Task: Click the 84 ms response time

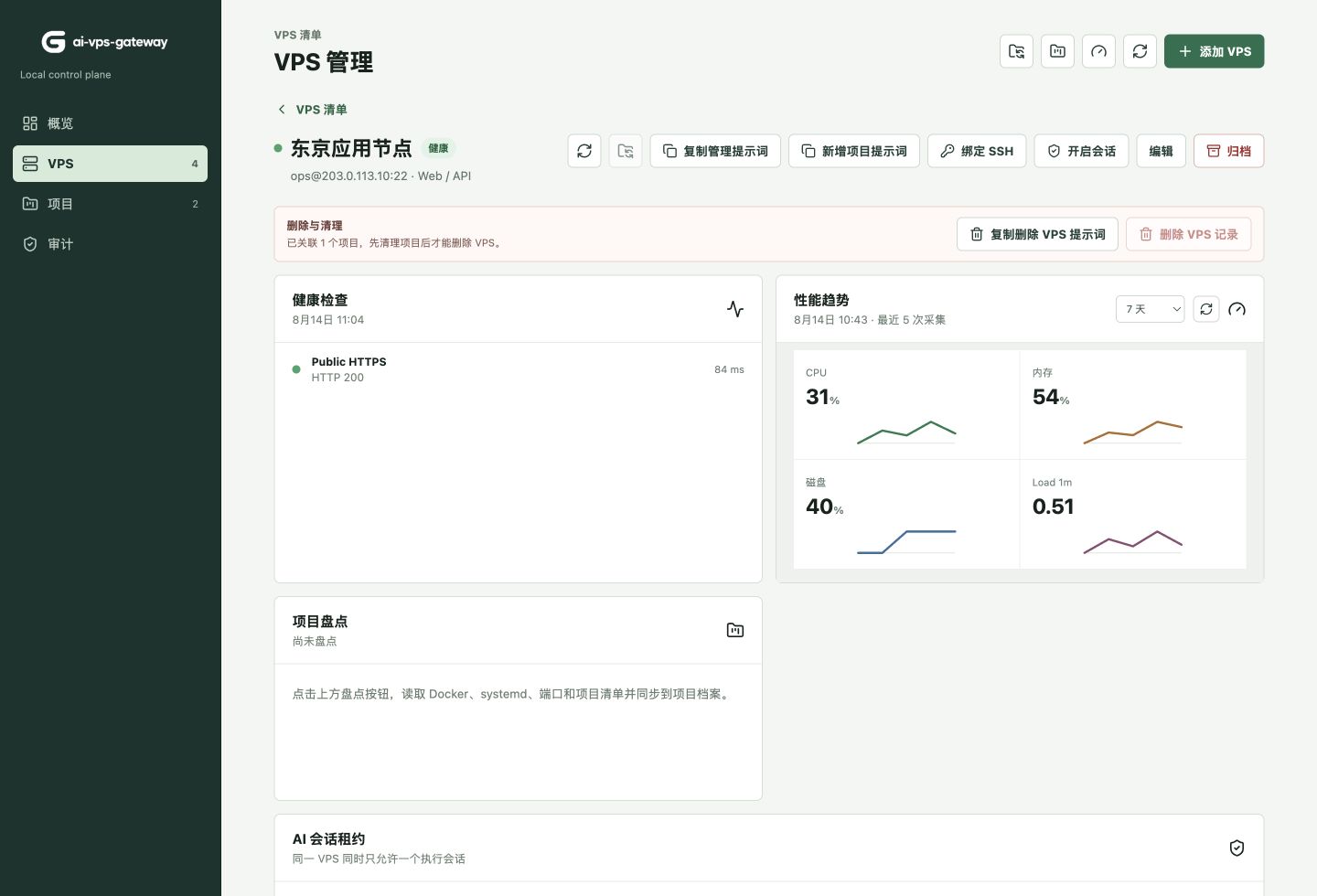Action: 729,369
